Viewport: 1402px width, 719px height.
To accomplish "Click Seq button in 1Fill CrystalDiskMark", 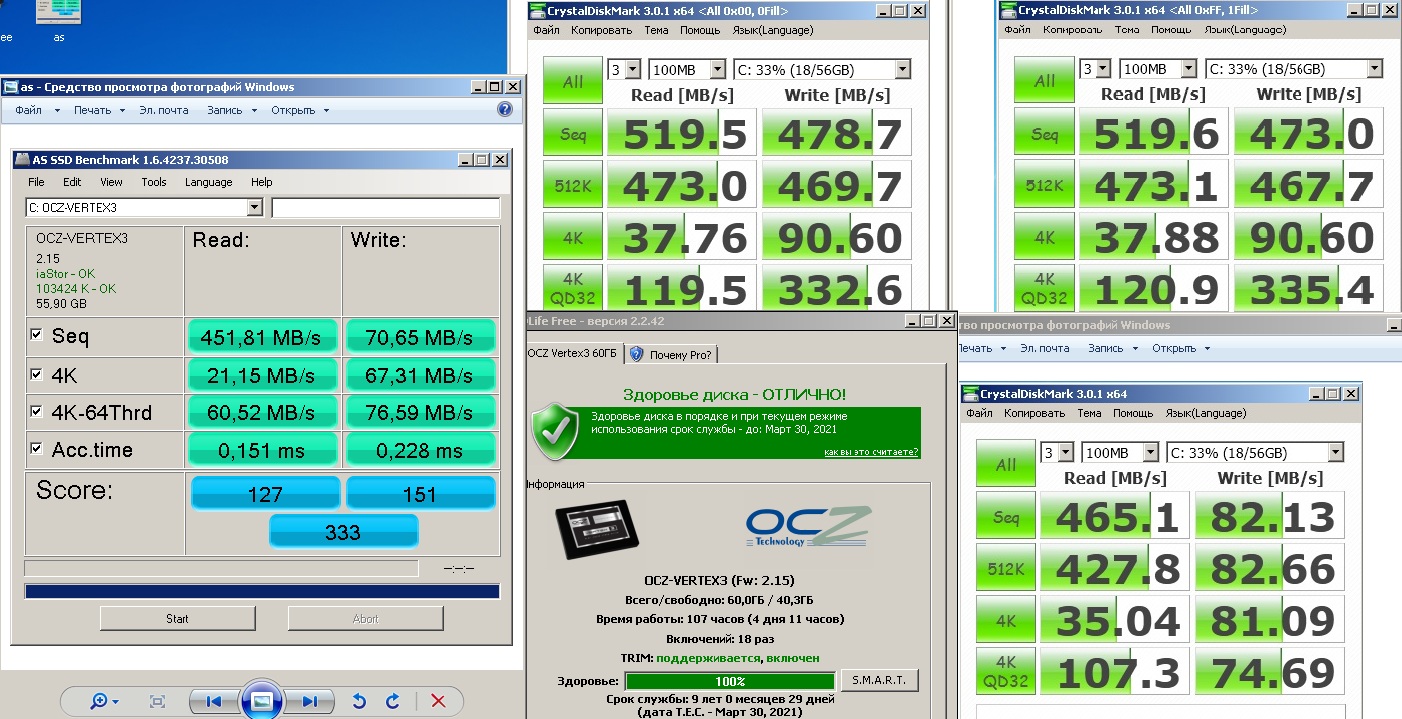I will 1044,134.
